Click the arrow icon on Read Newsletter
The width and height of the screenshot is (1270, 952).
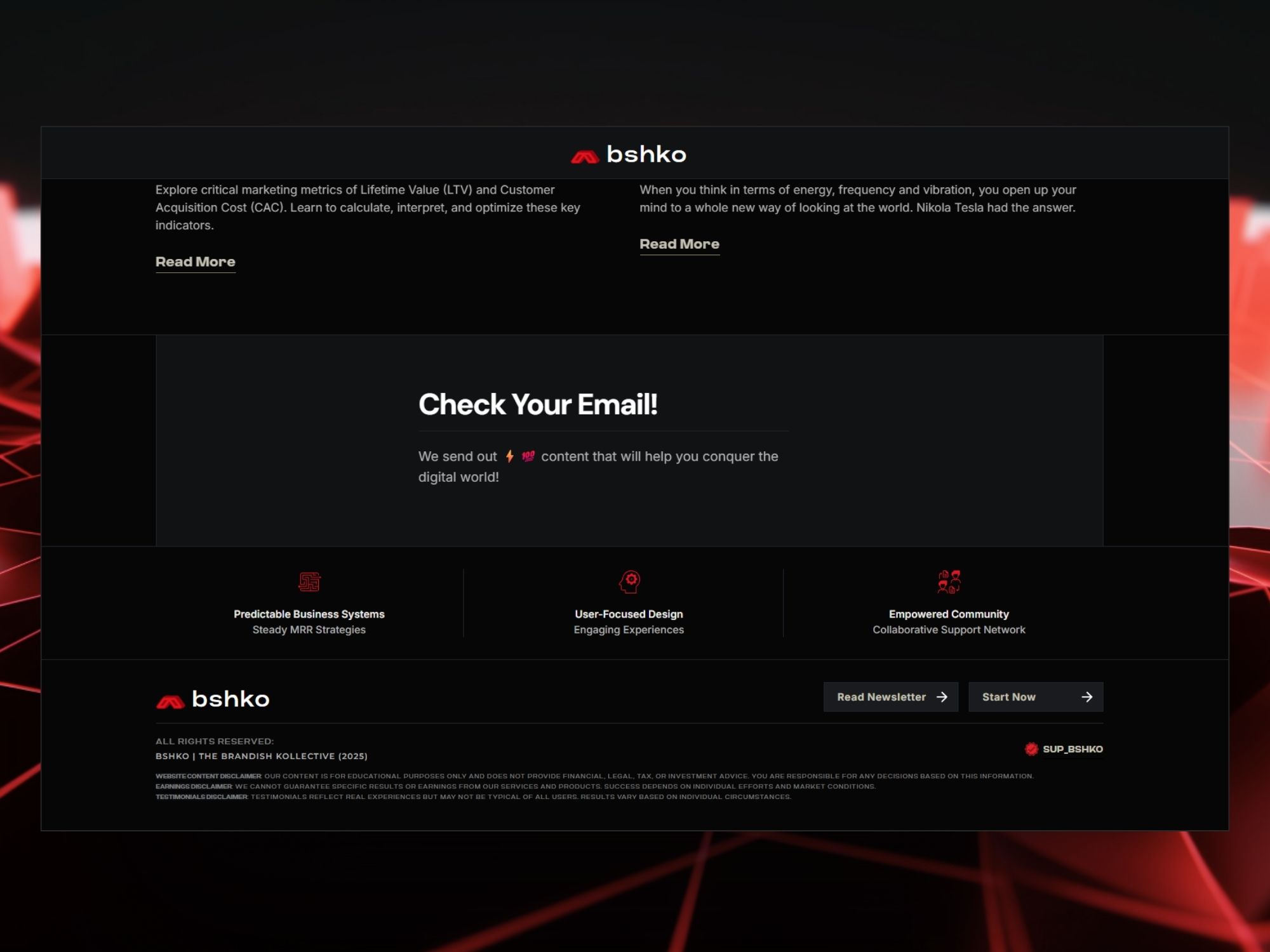click(942, 697)
